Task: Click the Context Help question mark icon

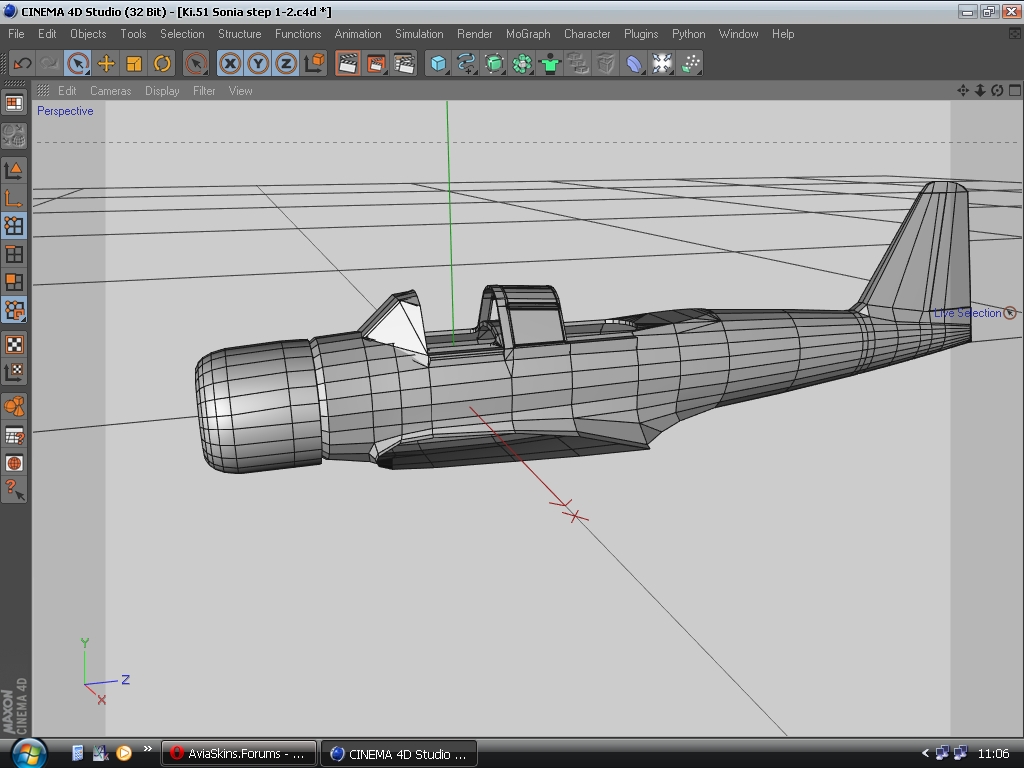Action: coord(14,490)
